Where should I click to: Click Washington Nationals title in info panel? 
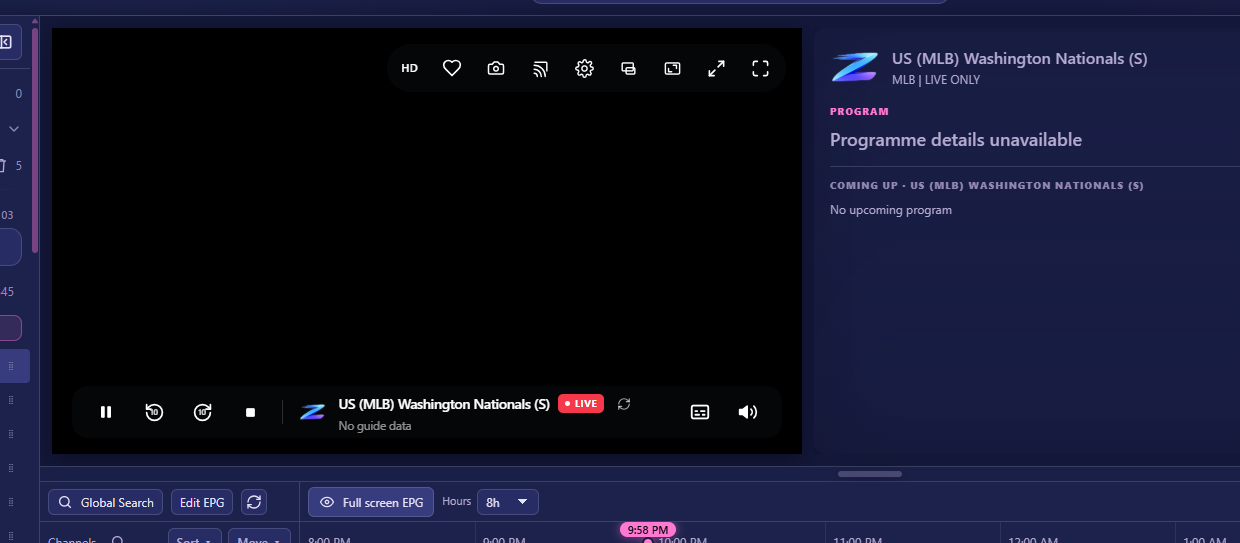pos(1020,59)
